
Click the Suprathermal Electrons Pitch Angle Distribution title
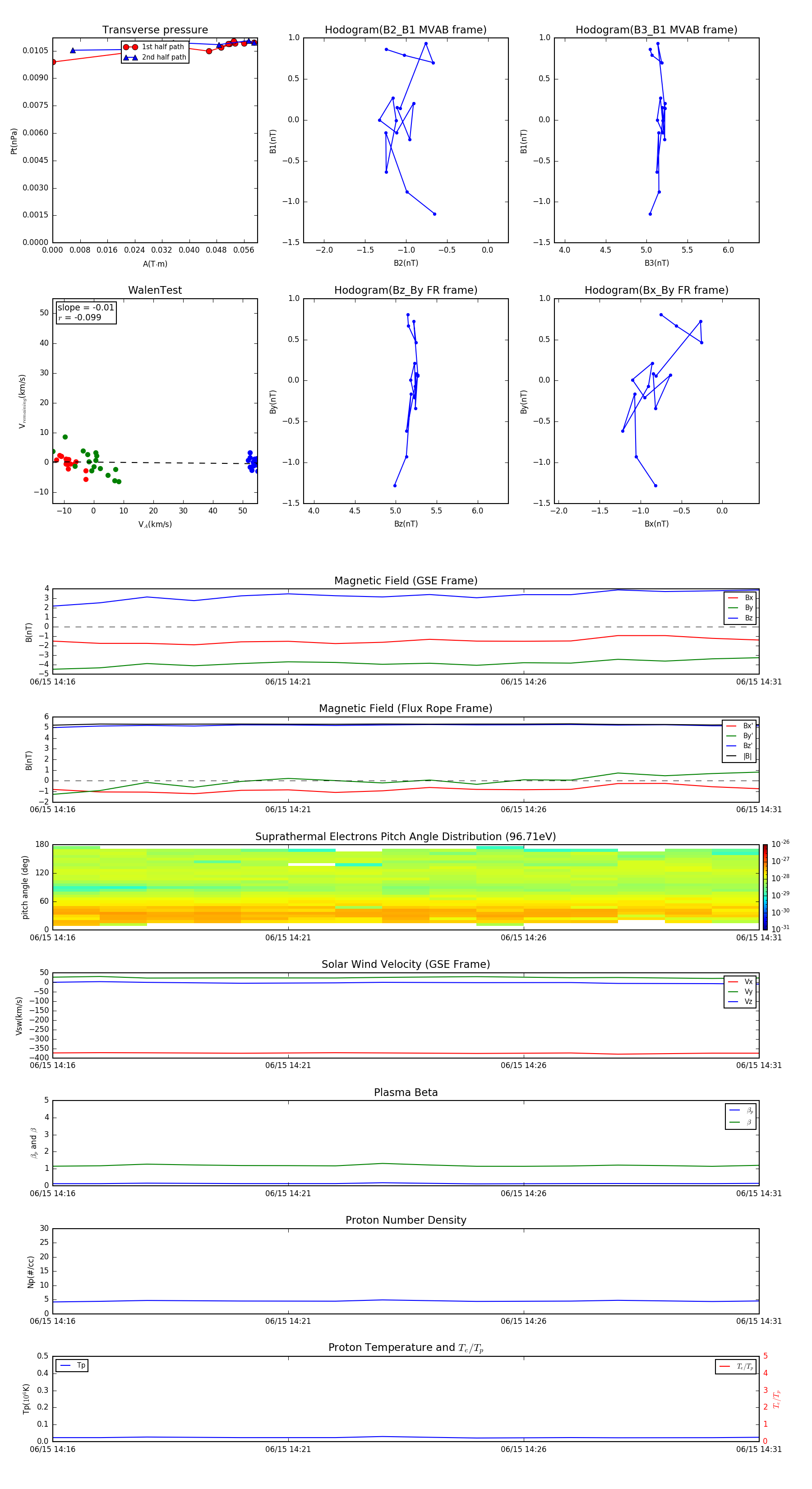[406, 837]
